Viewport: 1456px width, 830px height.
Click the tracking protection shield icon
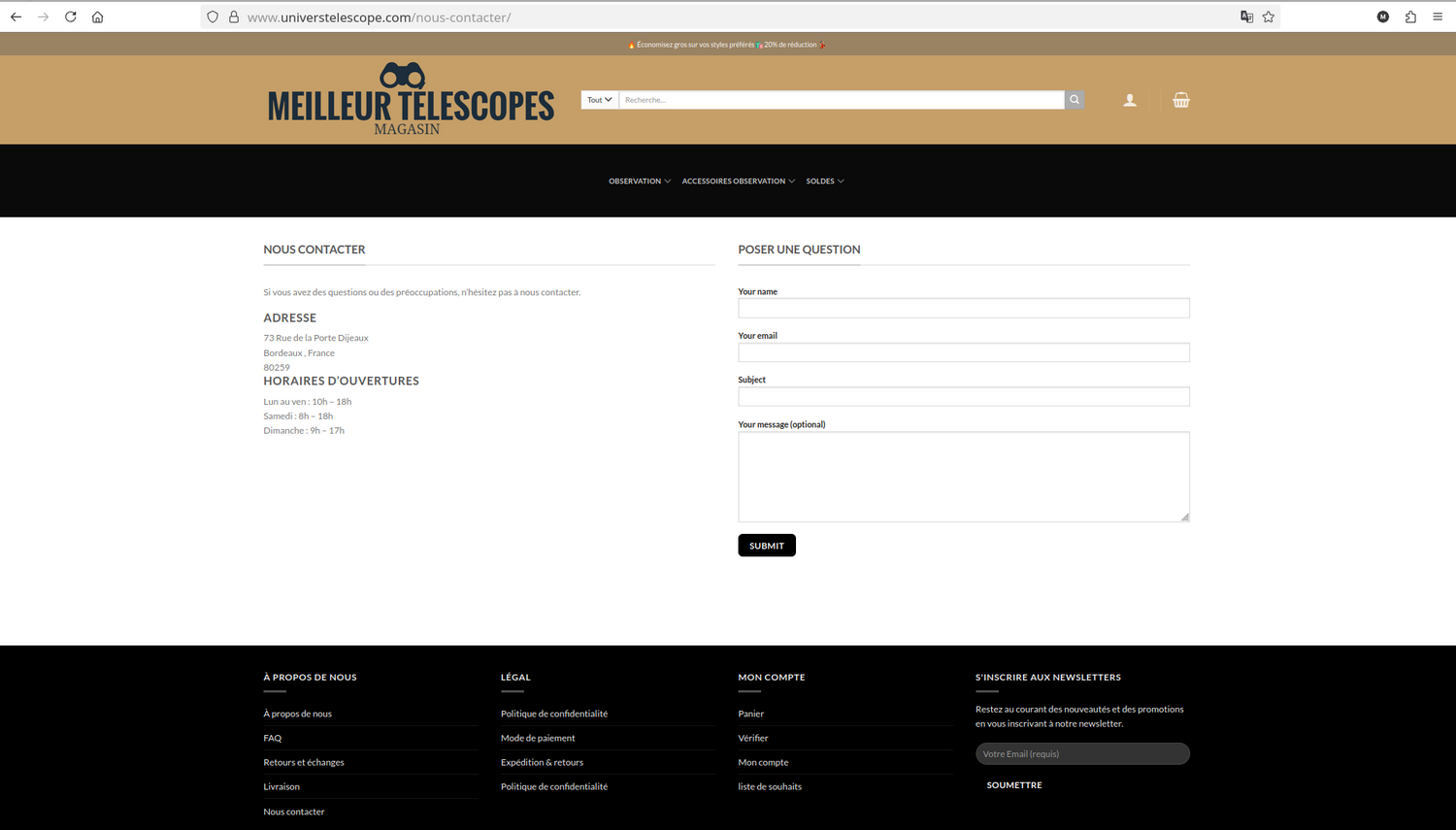[213, 17]
